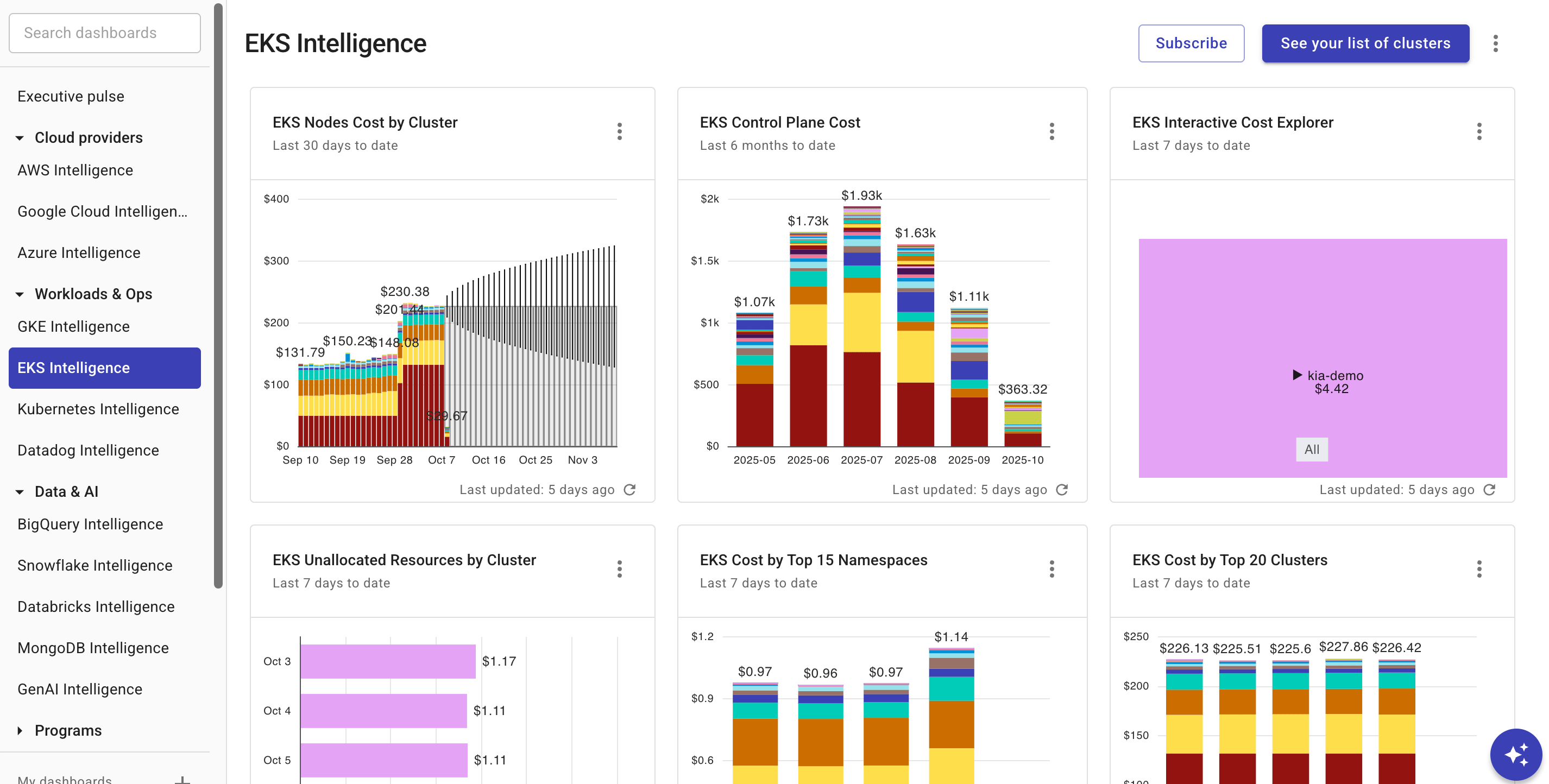Screen dimensions: 1549x784
Task: Open the kebab menu on EKS Nodes Cost by Cluster
Action: (x=619, y=132)
